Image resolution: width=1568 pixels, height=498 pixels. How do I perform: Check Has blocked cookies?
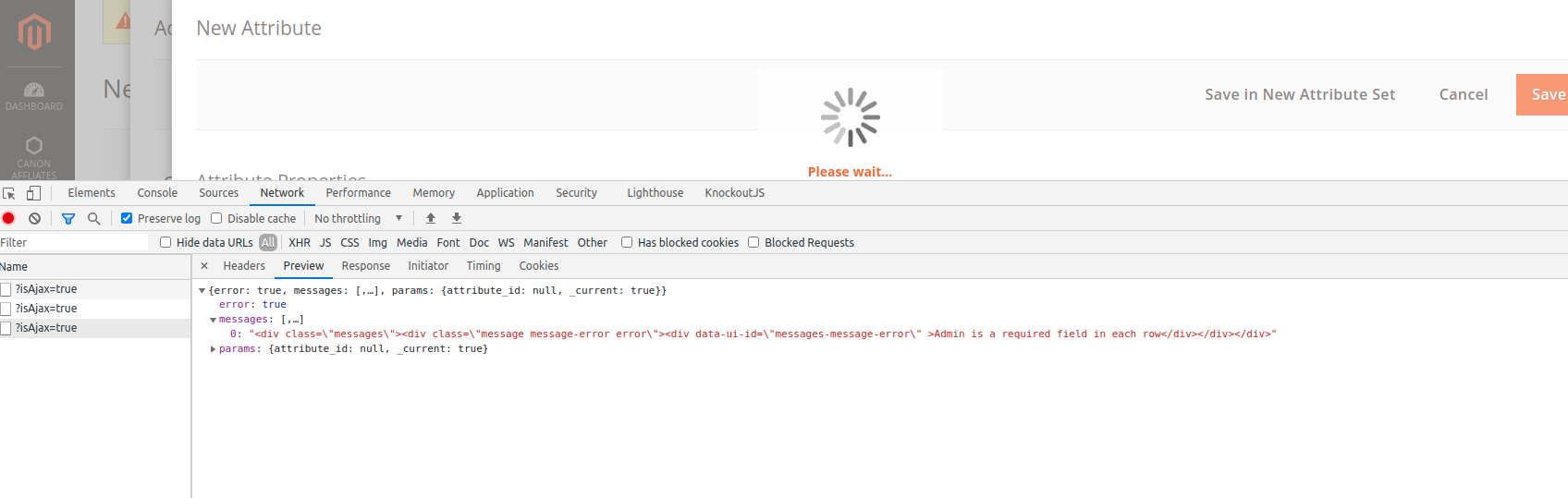627,243
